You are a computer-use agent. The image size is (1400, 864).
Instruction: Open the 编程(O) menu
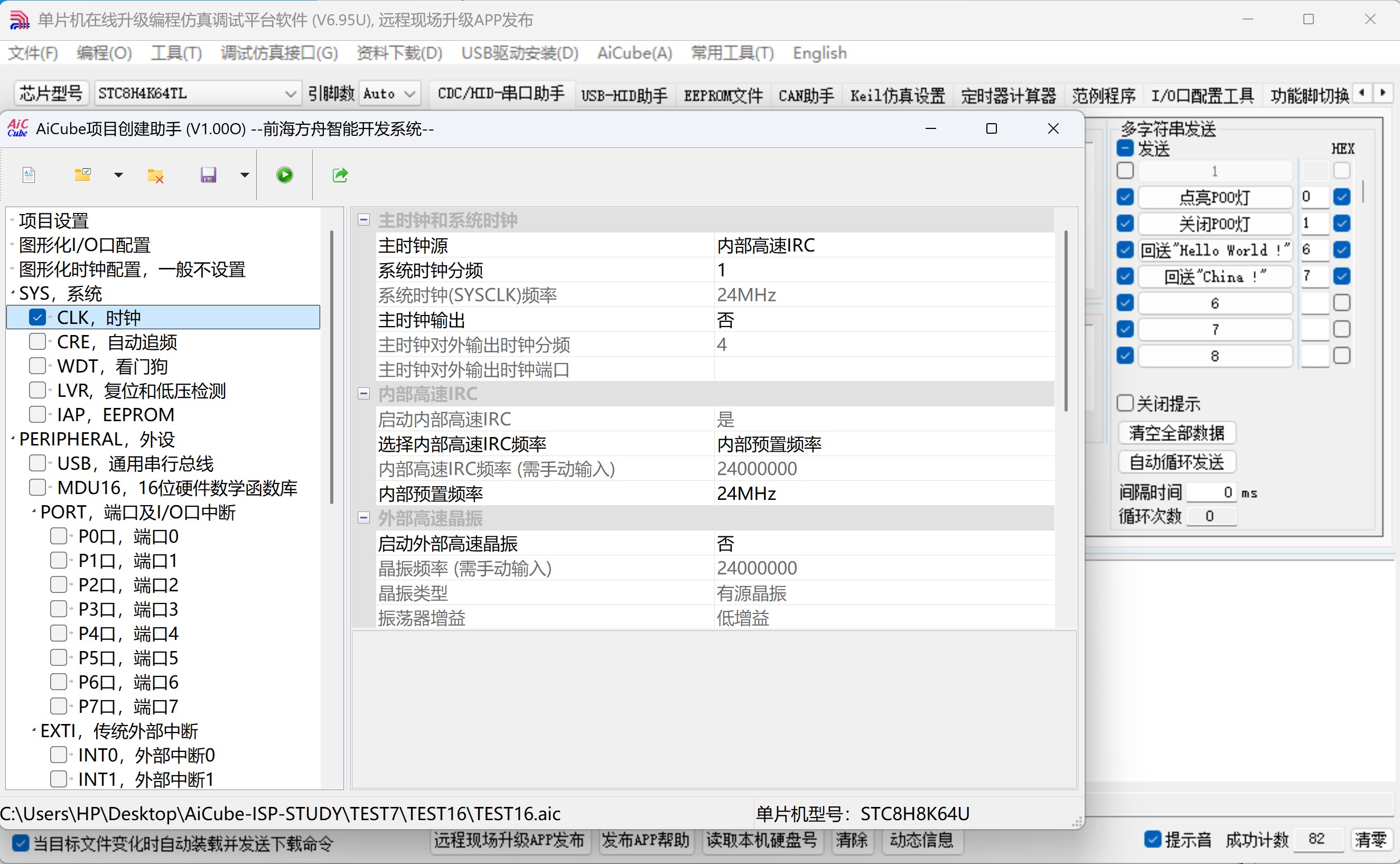tap(104, 53)
